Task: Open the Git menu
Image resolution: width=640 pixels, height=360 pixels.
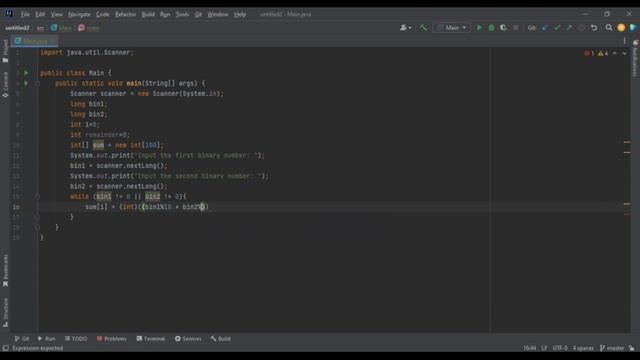Action: tap(198, 14)
